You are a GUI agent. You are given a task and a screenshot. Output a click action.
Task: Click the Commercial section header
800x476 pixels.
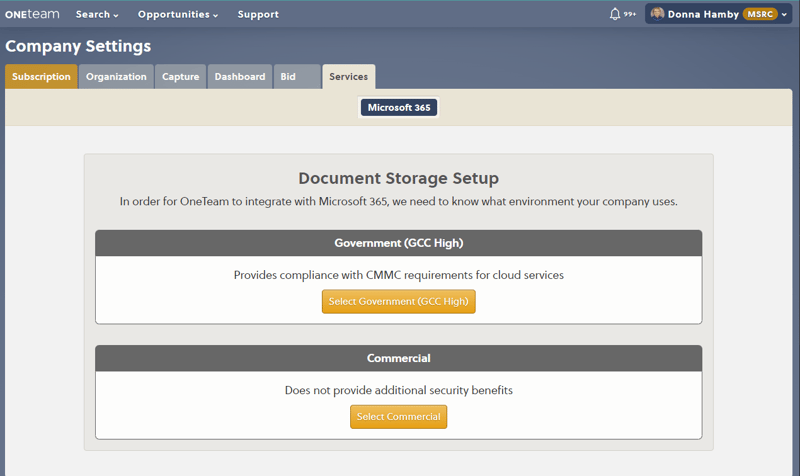tap(398, 358)
